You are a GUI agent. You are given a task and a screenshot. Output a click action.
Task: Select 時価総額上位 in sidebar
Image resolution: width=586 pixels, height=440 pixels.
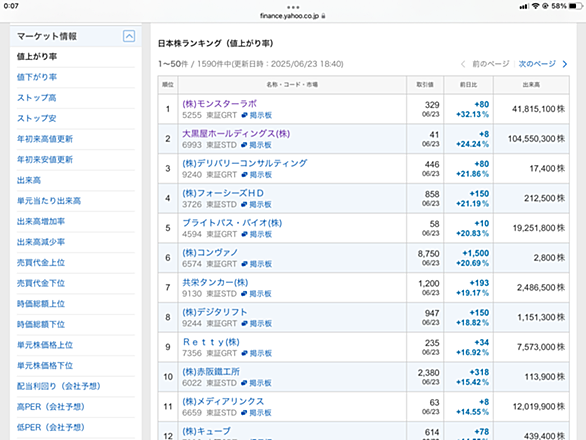point(41,304)
